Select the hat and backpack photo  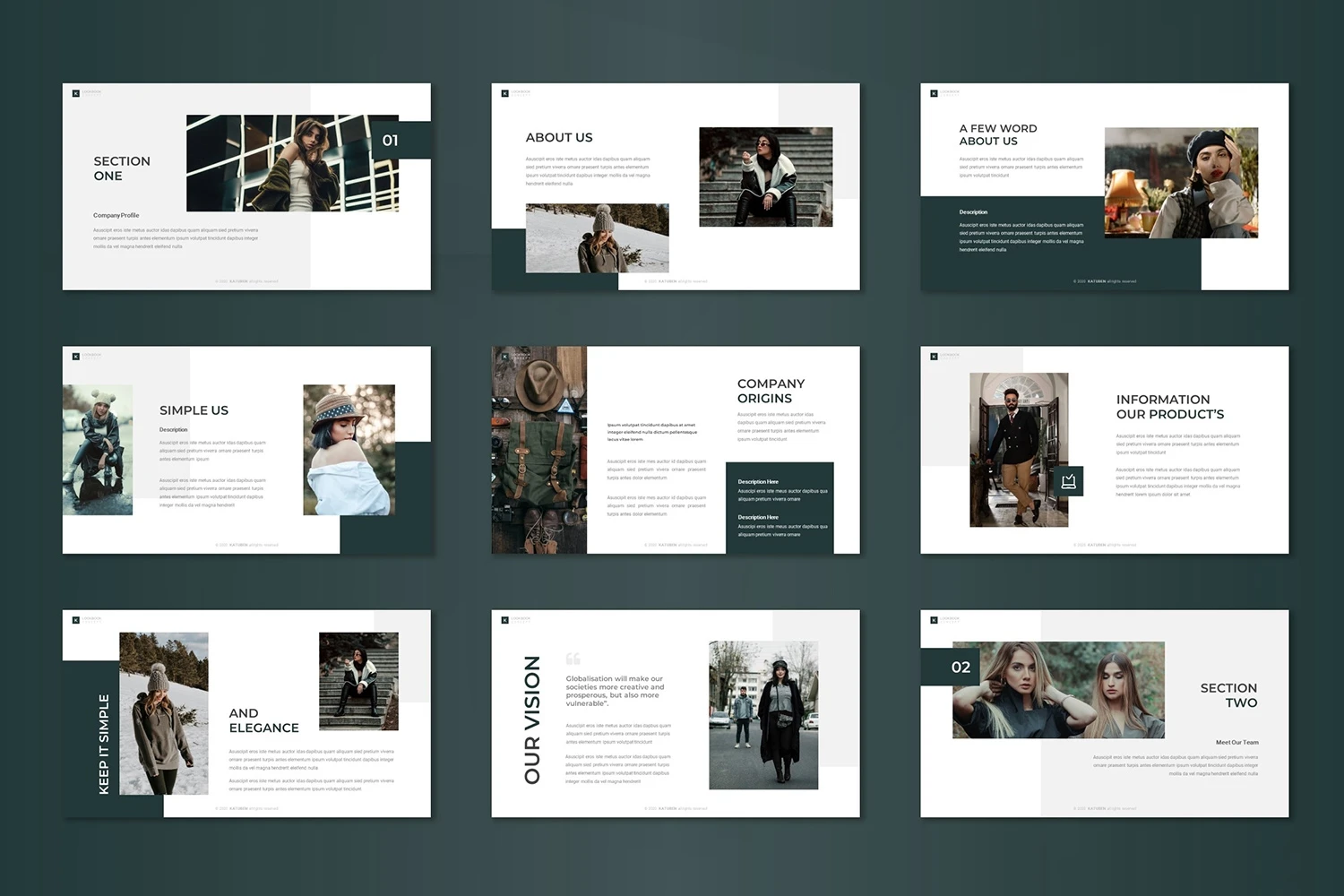pyautogui.click(x=539, y=450)
